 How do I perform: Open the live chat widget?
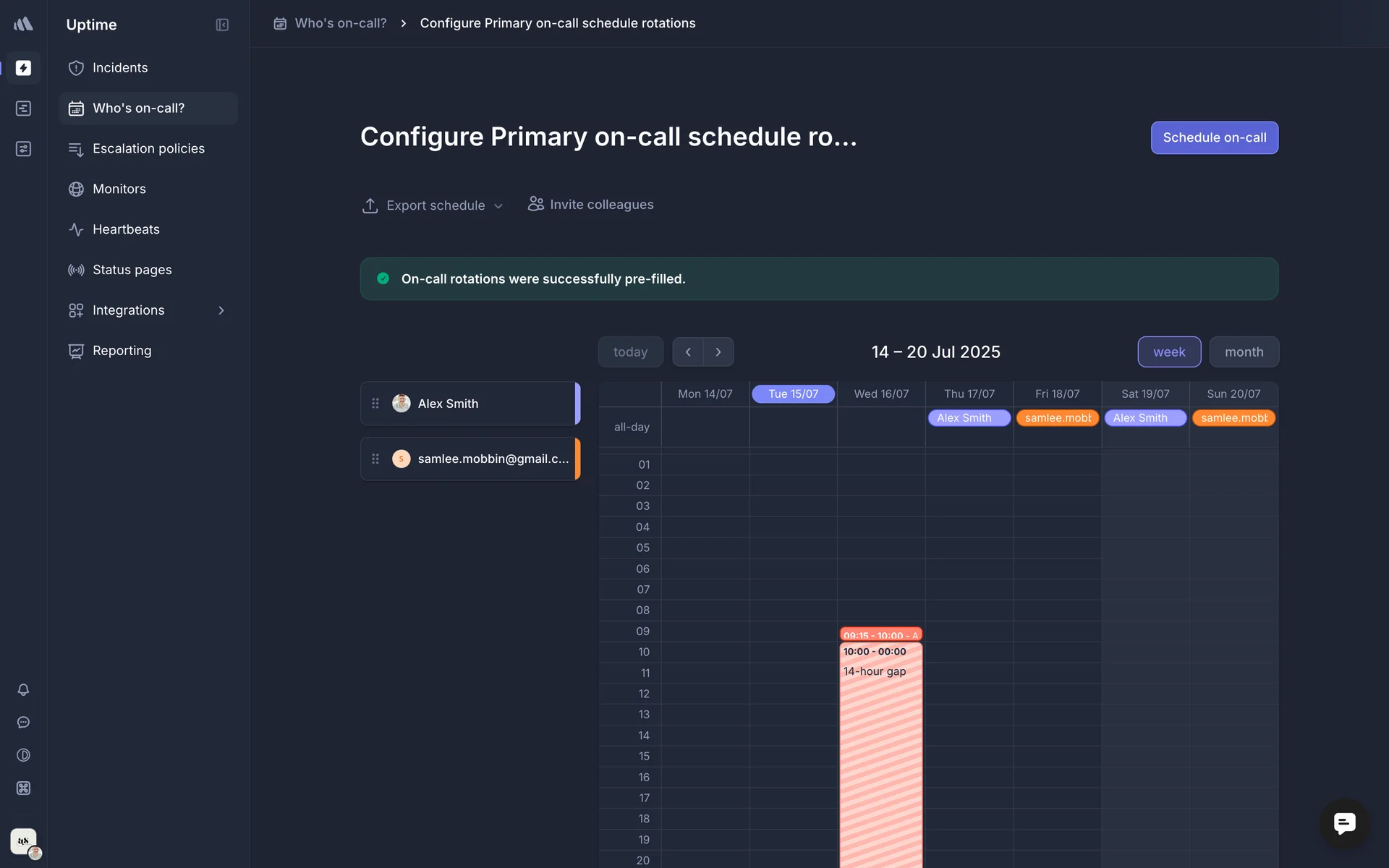click(x=1344, y=823)
